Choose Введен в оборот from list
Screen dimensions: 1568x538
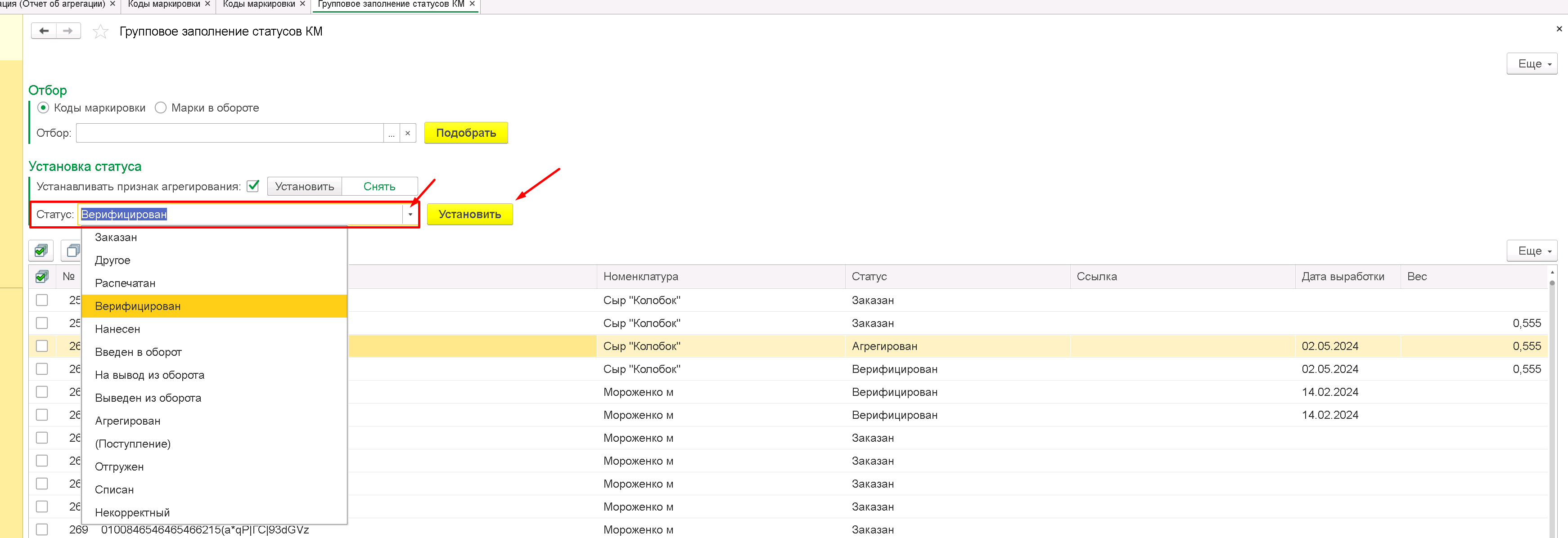pos(138,352)
